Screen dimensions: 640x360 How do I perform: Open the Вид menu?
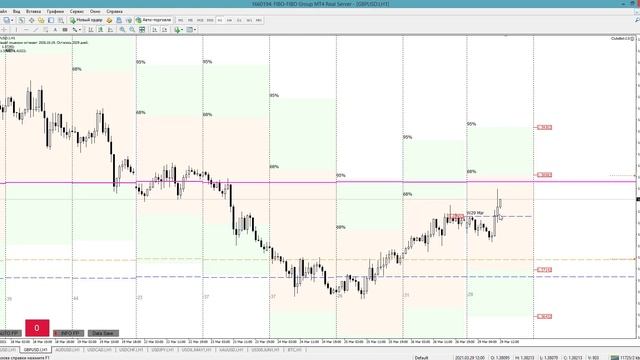pyautogui.click(x=16, y=11)
